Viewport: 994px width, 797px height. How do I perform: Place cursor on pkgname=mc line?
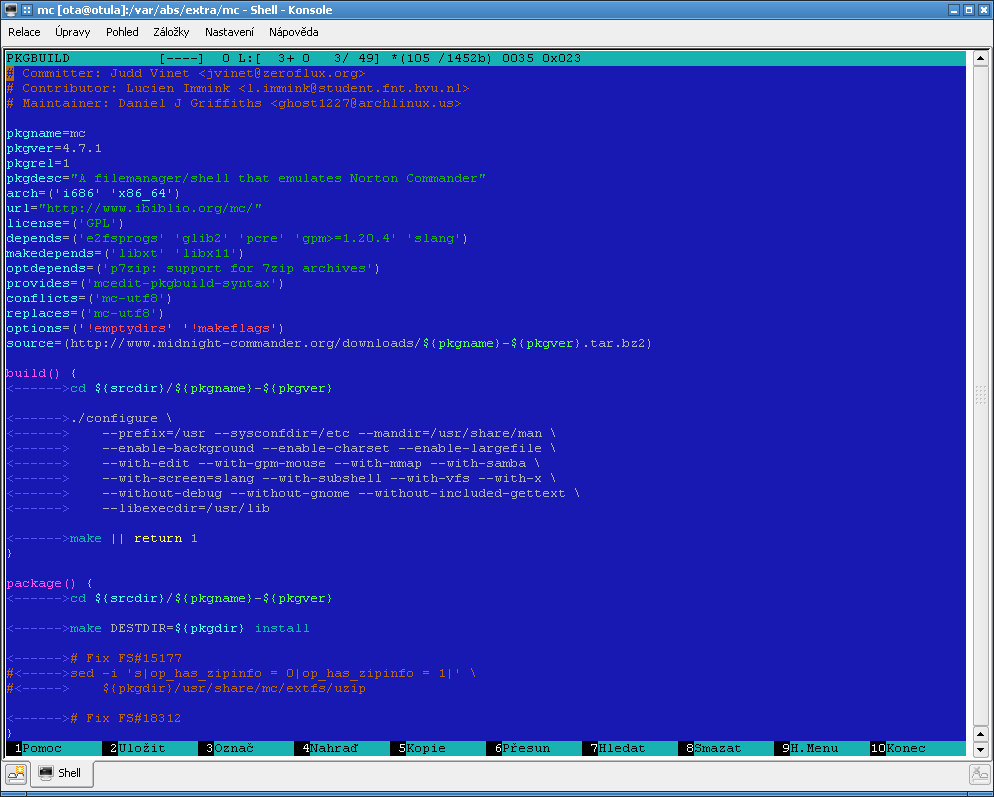tap(46, 133)
